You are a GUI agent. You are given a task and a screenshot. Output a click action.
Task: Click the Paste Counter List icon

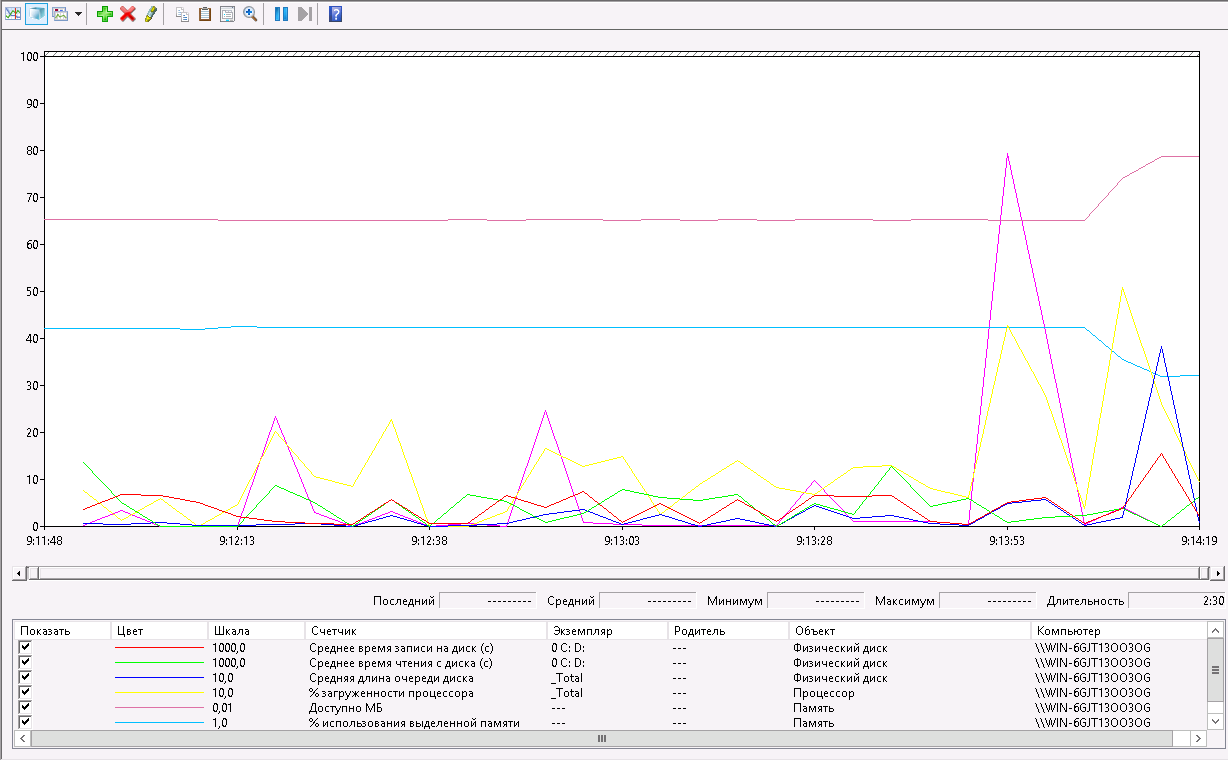pyautogui.click(x=205, y=14)
